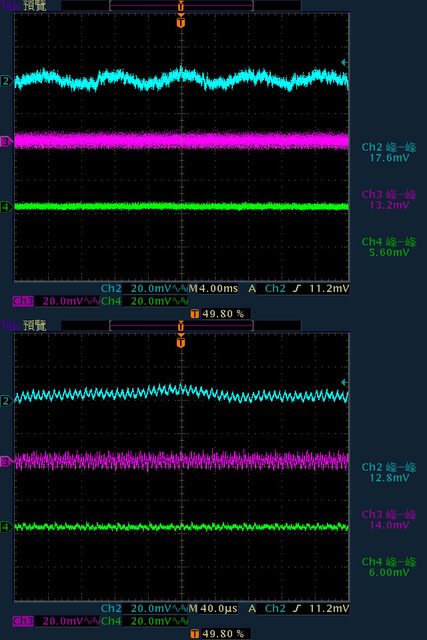Click the orange T icon beside the lower 49.80 % readout
427x640 pixels.
pyautogui.click(x=195, y=633)
